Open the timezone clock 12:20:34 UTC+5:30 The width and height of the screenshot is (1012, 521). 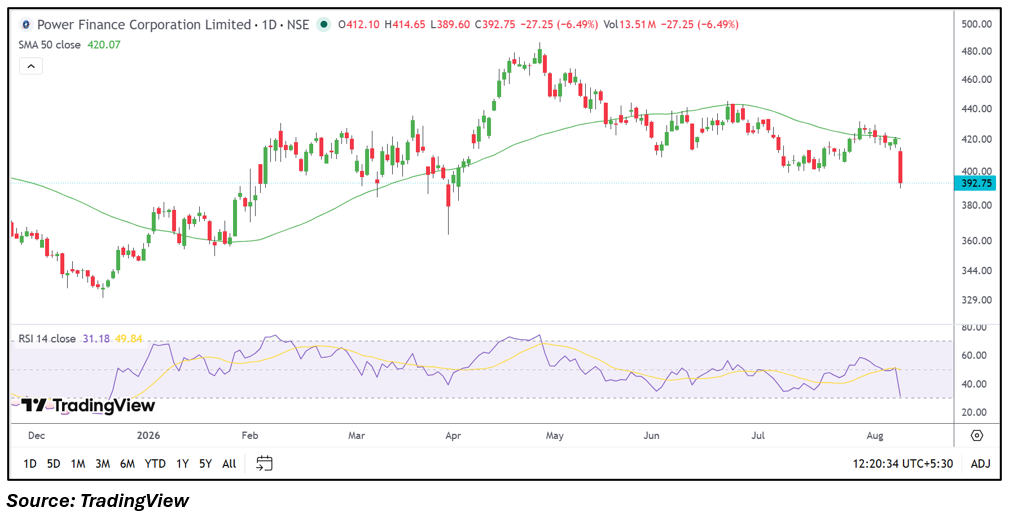[902, 464]
